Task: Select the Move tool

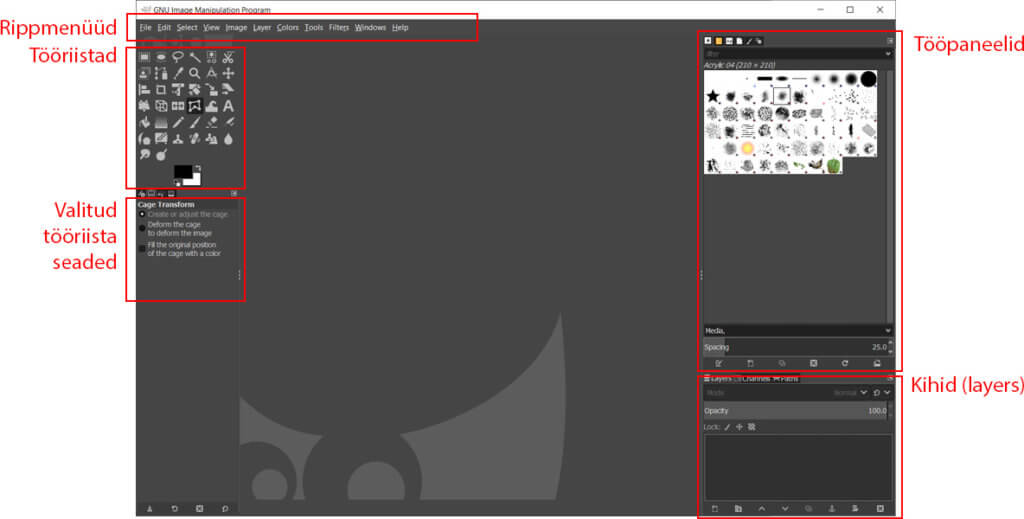Action: [x=228, y=73]
